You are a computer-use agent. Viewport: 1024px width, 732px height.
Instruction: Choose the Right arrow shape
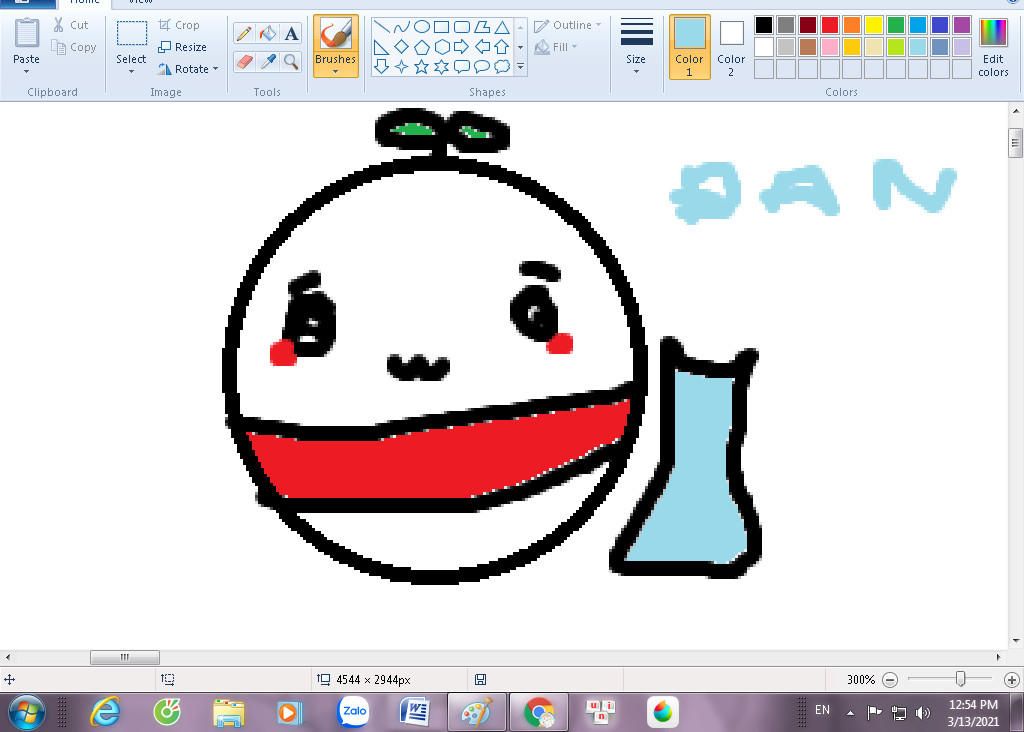[462, 47]
